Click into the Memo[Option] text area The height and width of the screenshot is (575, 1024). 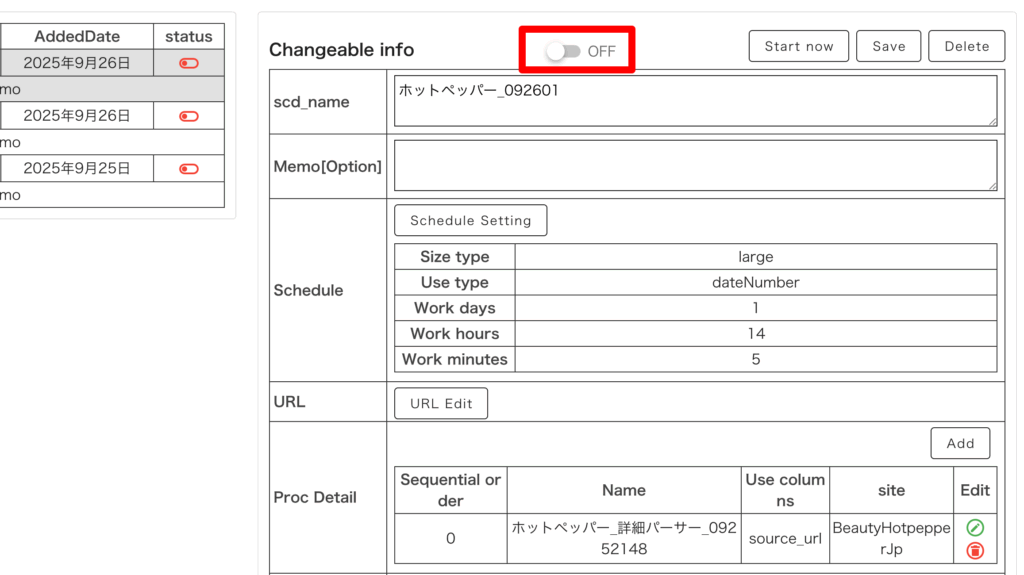coord(694,165)
